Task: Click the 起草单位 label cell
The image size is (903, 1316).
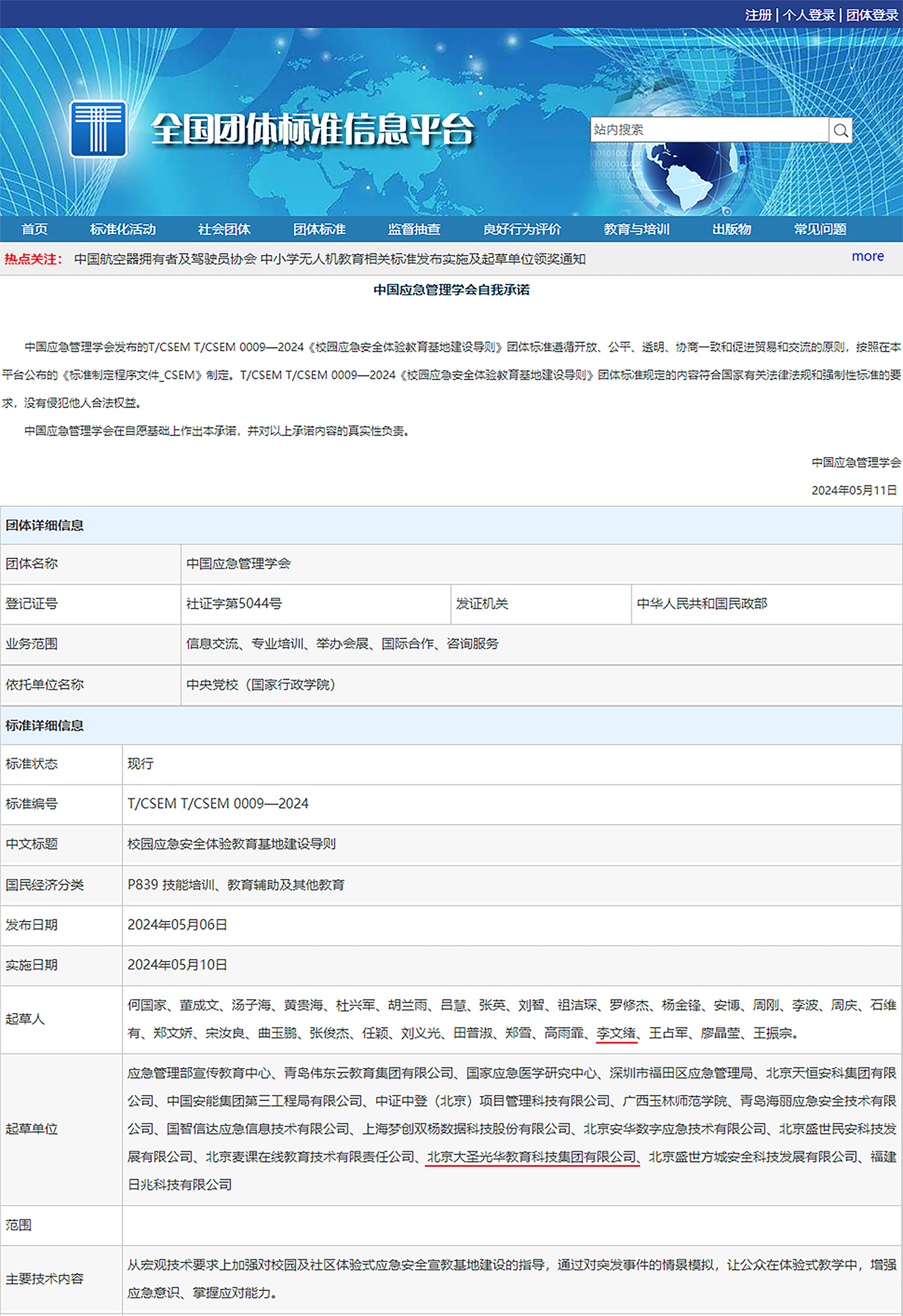Action: tap(62, 1129)
